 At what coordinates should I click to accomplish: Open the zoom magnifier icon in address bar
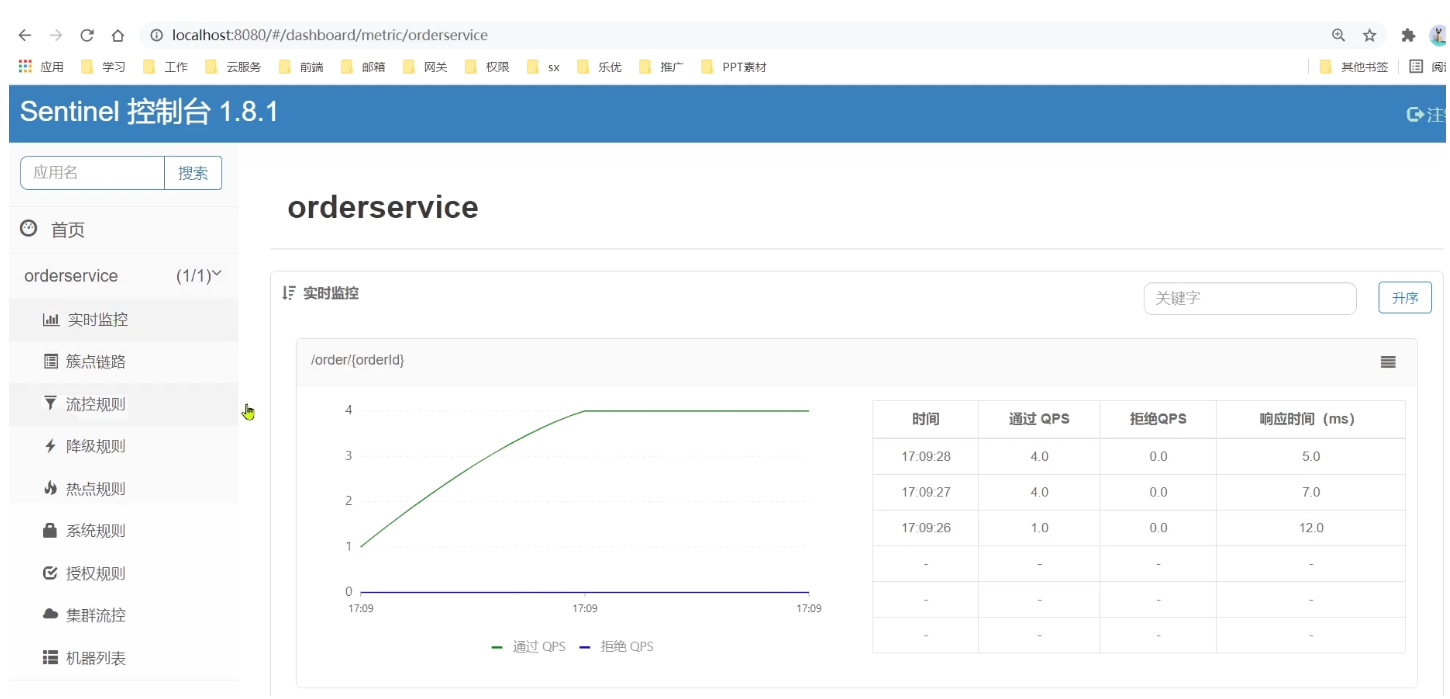[x=1338, y=35]
